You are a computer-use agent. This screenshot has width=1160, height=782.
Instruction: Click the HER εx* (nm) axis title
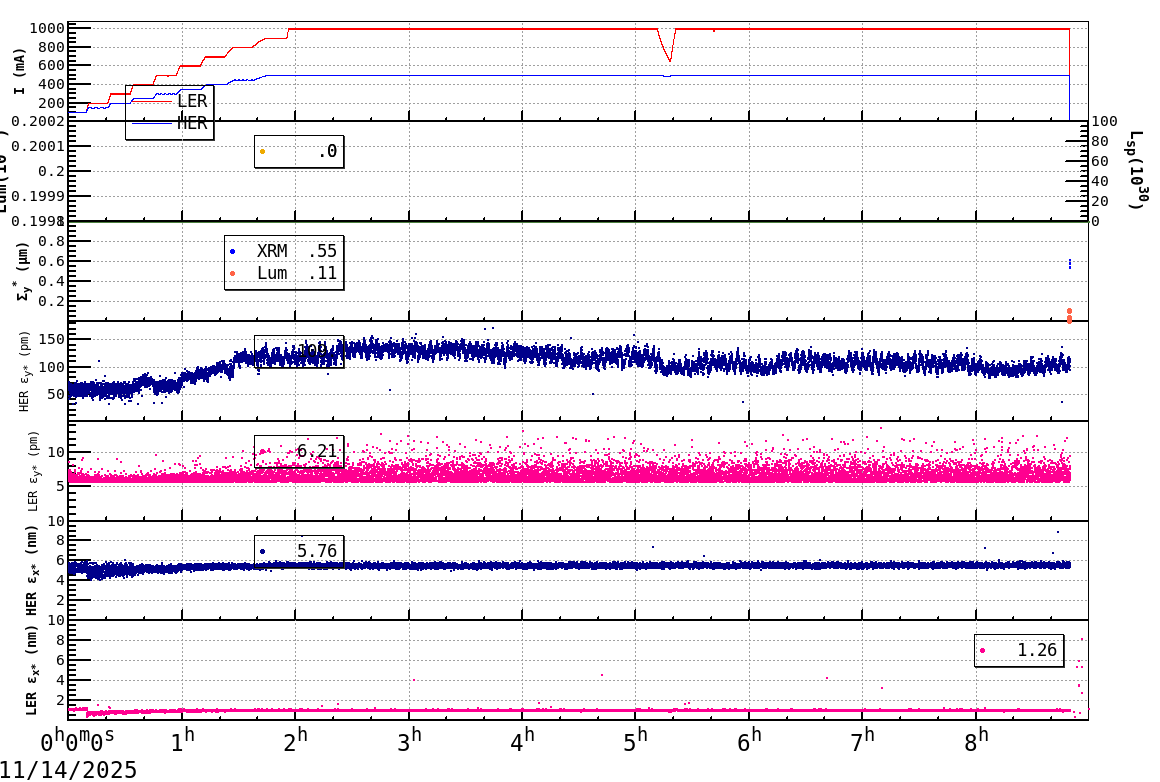(x=32, y=570)
